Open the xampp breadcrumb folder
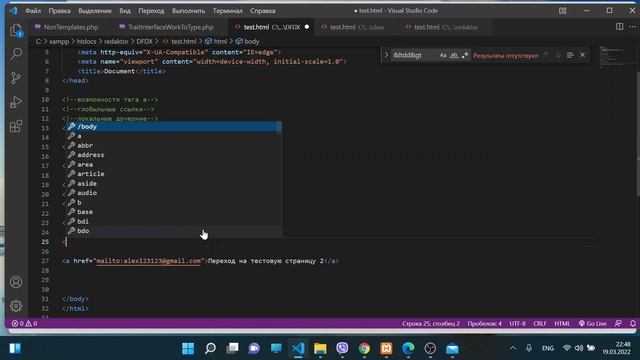 59,41
